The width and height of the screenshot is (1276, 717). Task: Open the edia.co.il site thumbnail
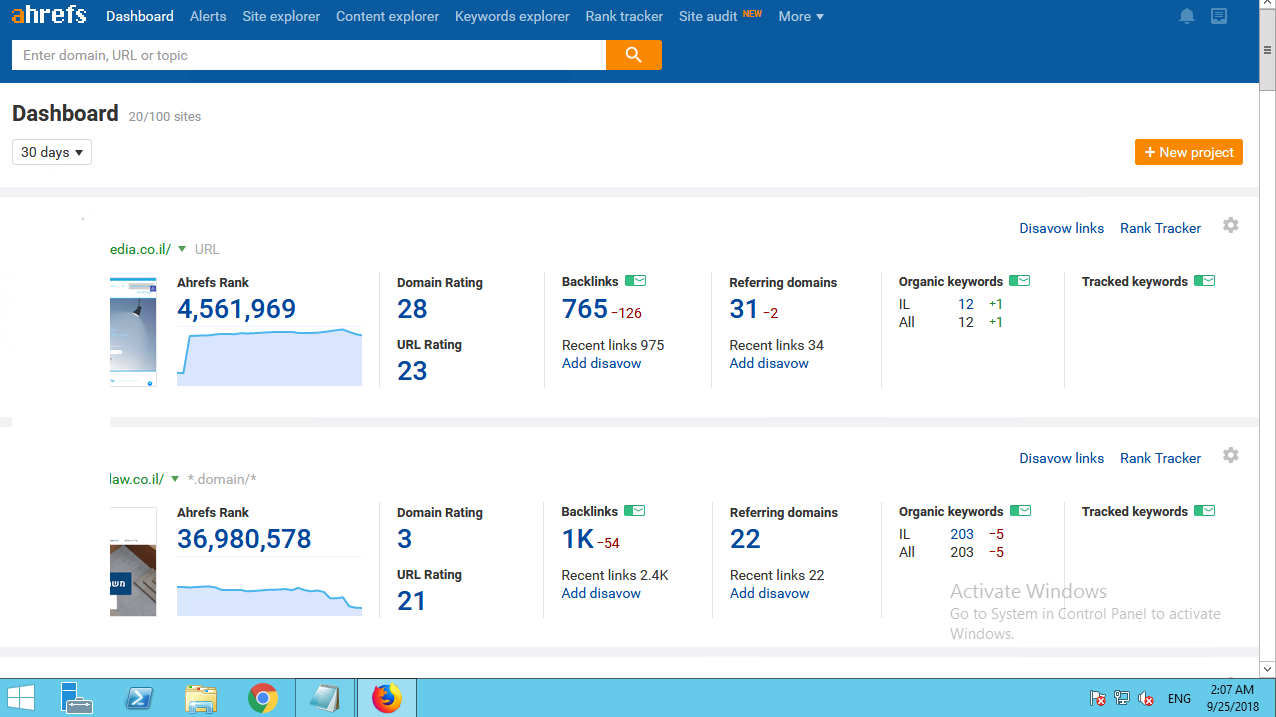point(133,331)
